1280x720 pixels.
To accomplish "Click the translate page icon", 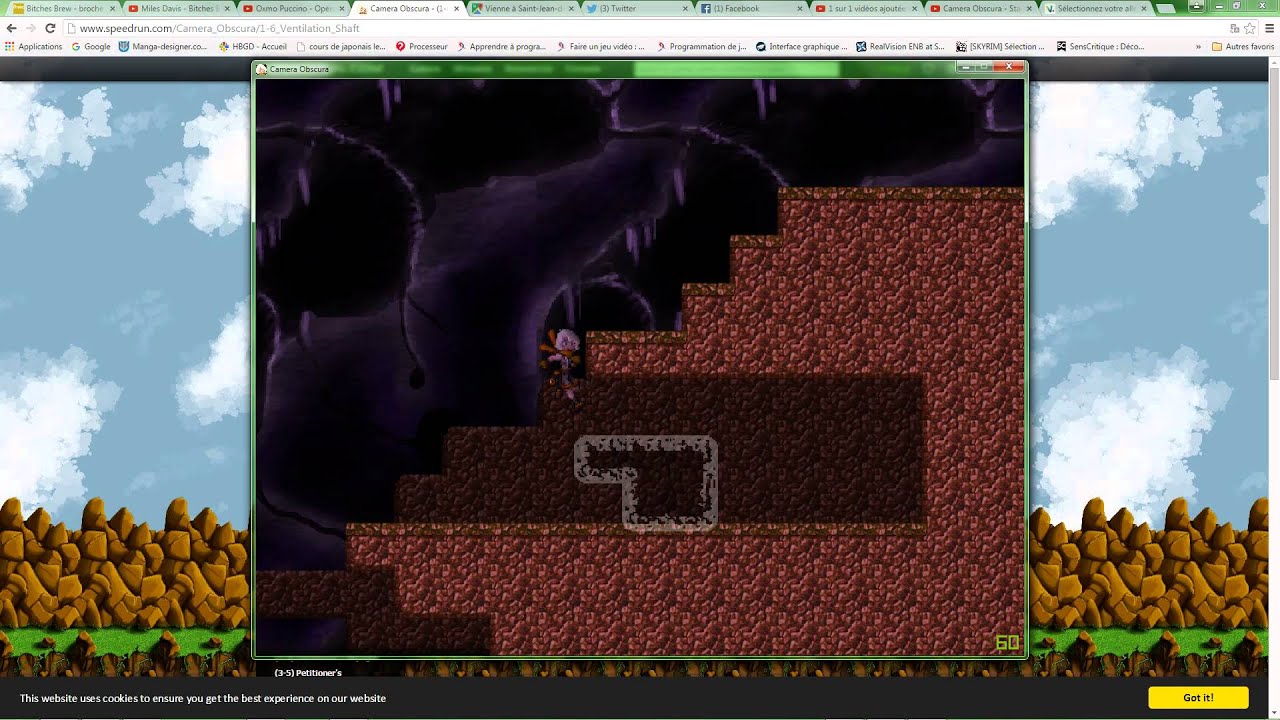I will pyautogui.click(x=1235, y=28).
